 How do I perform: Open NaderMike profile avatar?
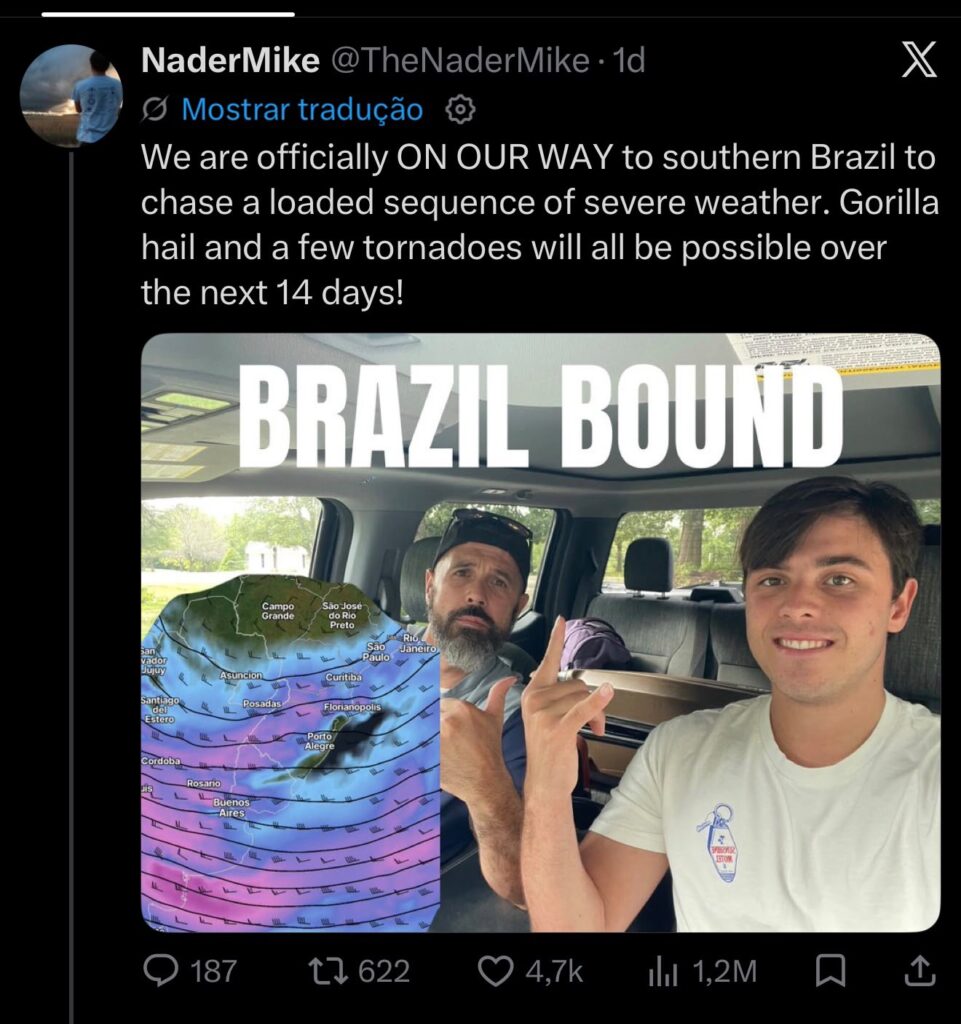click(x=71, y=95)
